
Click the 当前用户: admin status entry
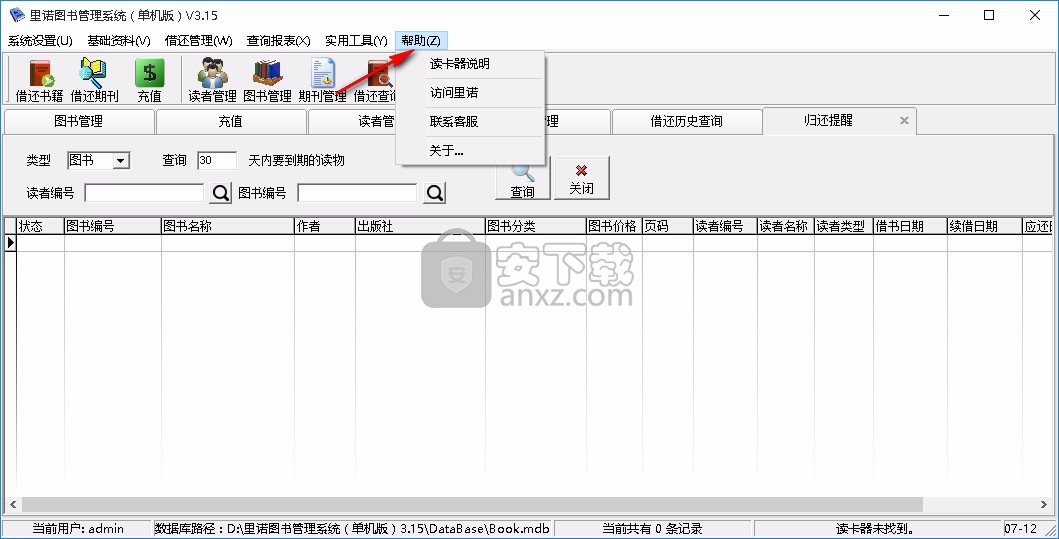point(78,529)
